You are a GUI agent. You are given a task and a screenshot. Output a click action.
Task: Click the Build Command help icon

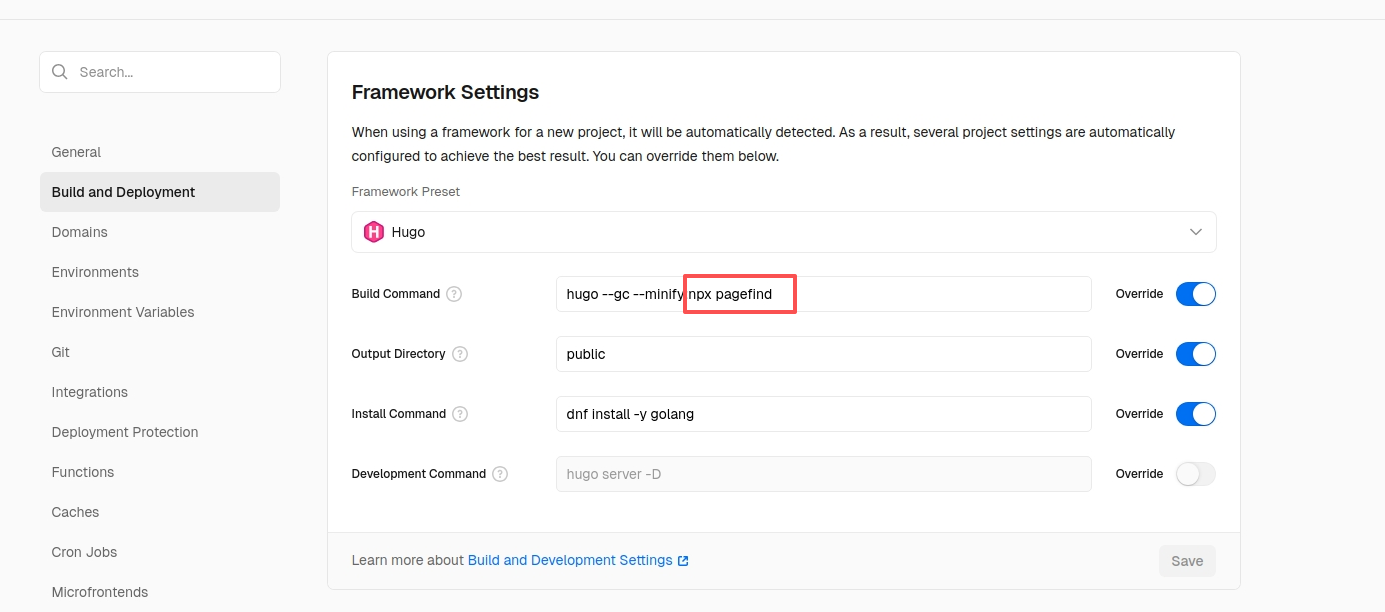(454, 294)
